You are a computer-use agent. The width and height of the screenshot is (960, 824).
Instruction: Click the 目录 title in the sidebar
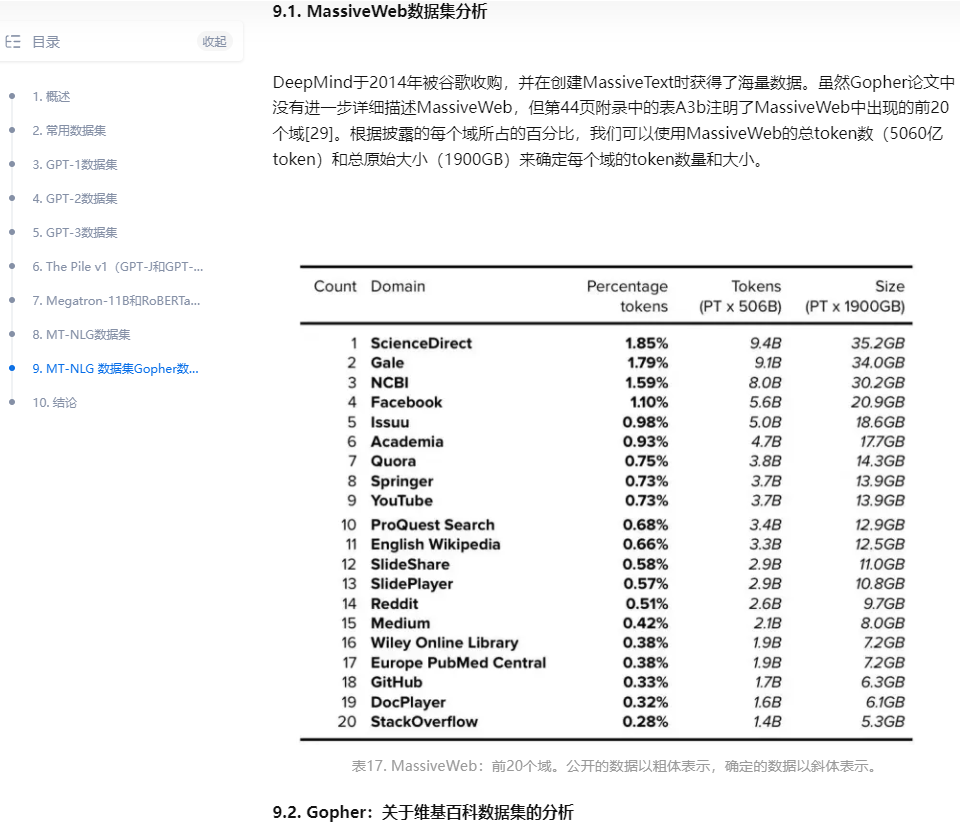[46, 42]
